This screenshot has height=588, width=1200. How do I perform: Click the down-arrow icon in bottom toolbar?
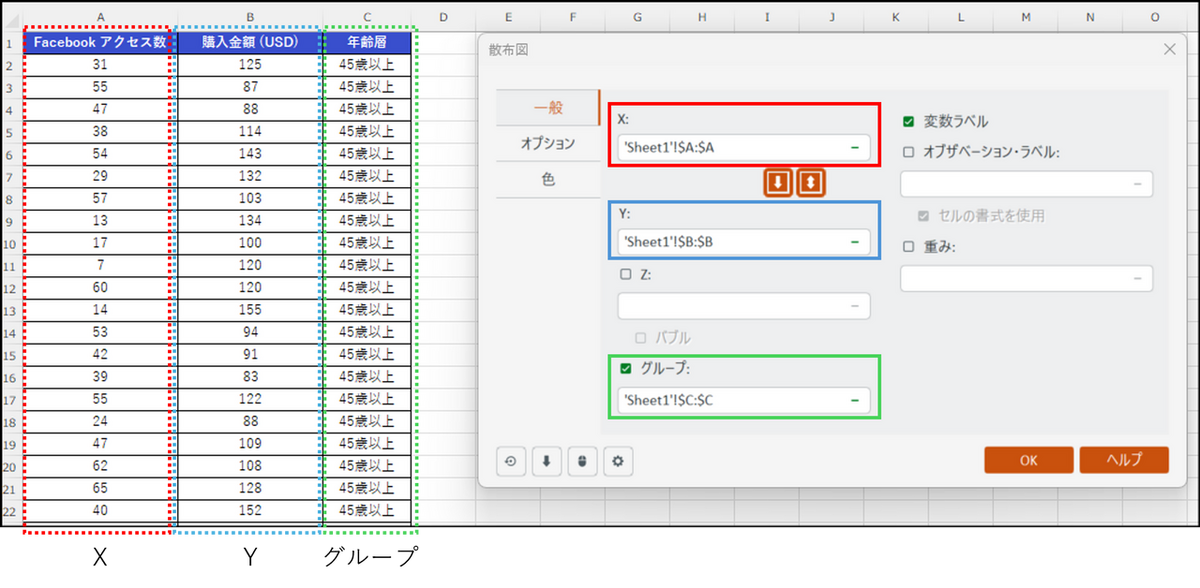(546, 461)
